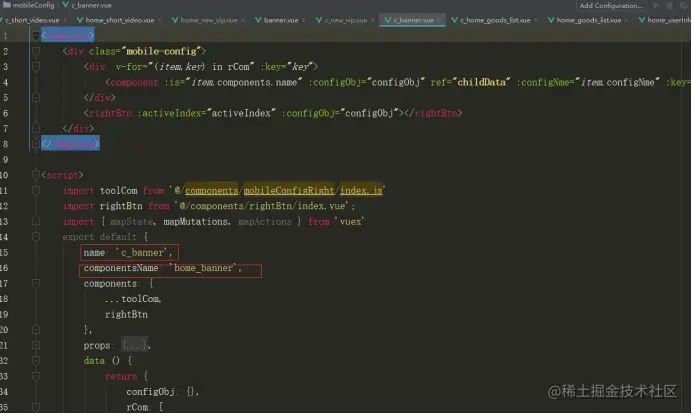Click 'mapActions' in the vuex import
The width and height of the screenshot is (692, 414).
265,222
